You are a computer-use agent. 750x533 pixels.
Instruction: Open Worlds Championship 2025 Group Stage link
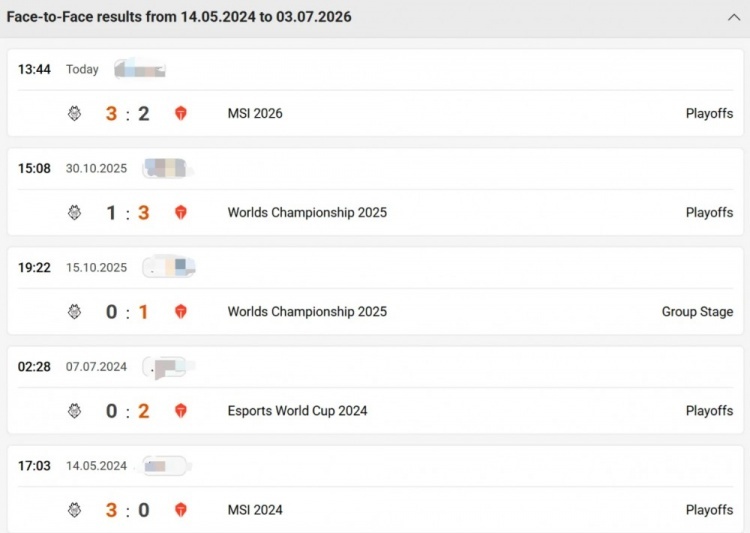[x=307, y=311]
